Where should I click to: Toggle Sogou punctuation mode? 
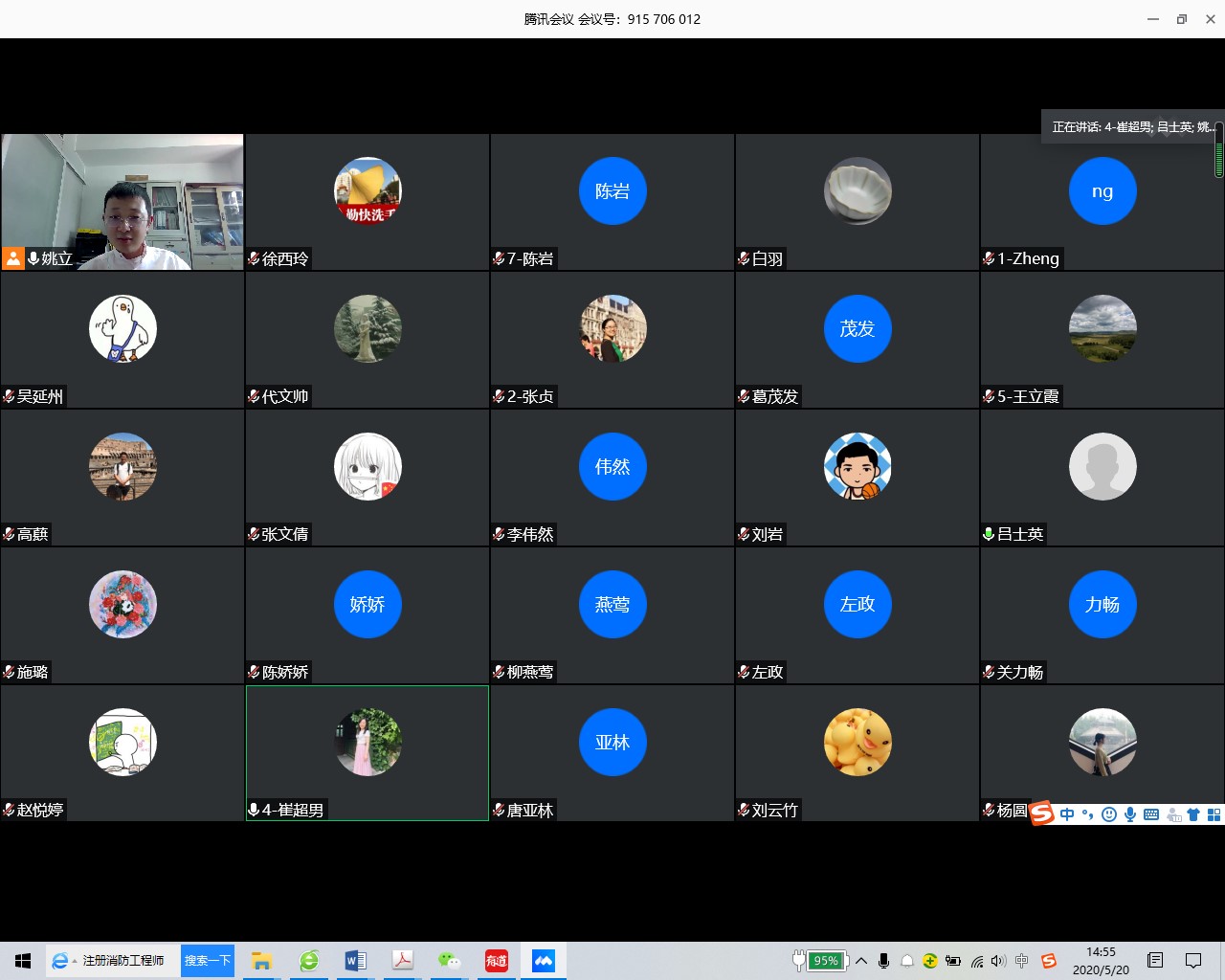tap(1087, 814)
